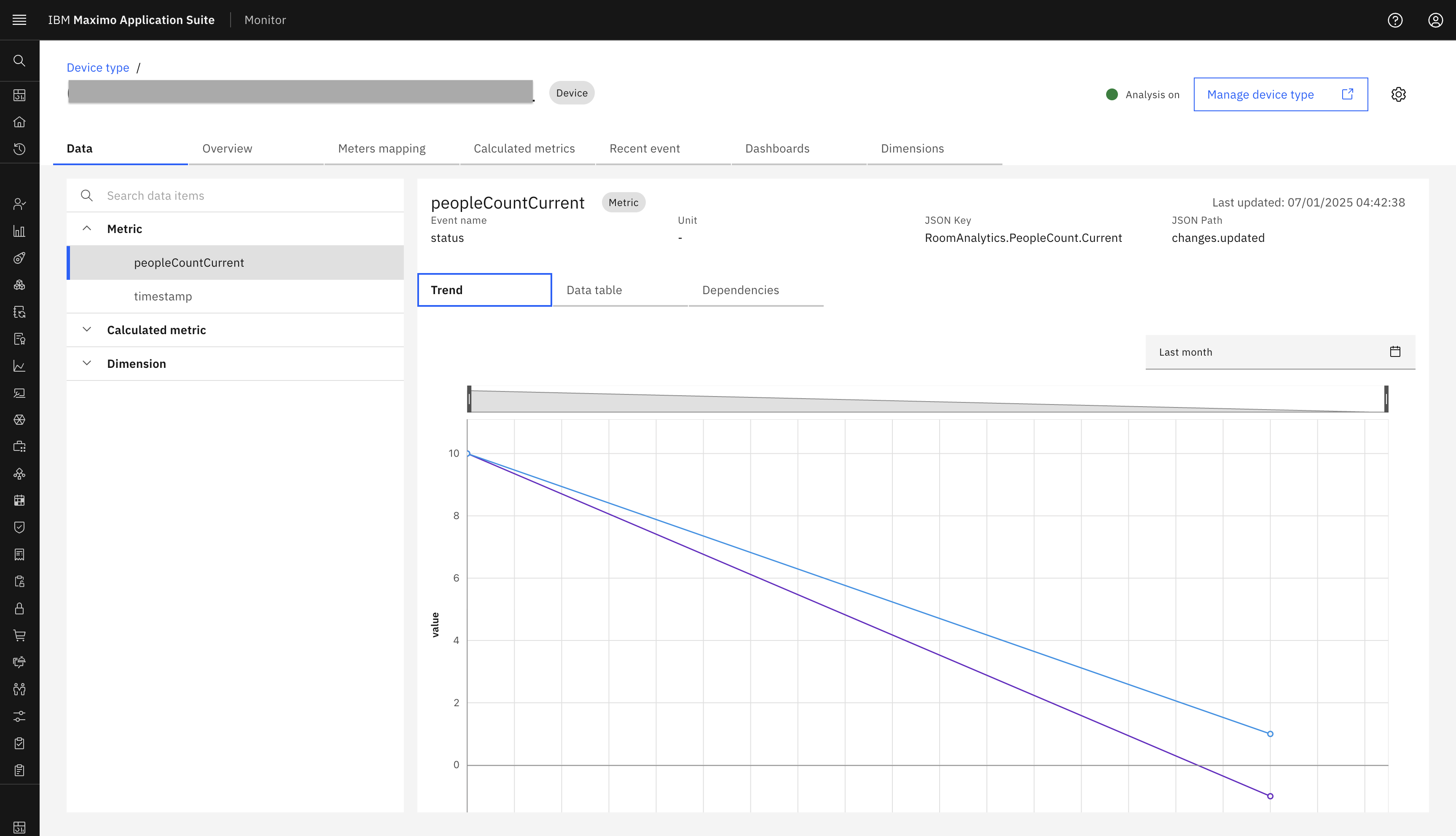Screen dimensions: 1456x836
Task: Open the hamburger navigation menu
Action: click(19, 20)
